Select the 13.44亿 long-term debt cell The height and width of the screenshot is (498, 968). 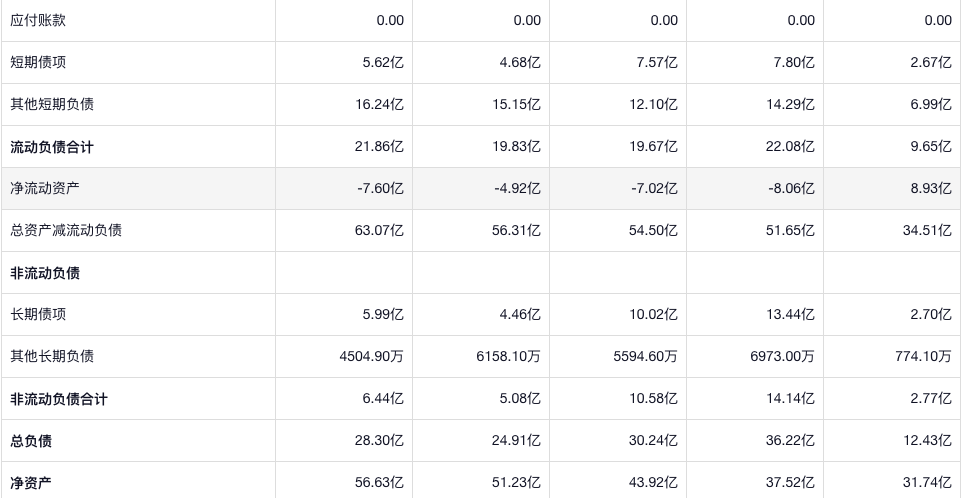pos(794,314)
